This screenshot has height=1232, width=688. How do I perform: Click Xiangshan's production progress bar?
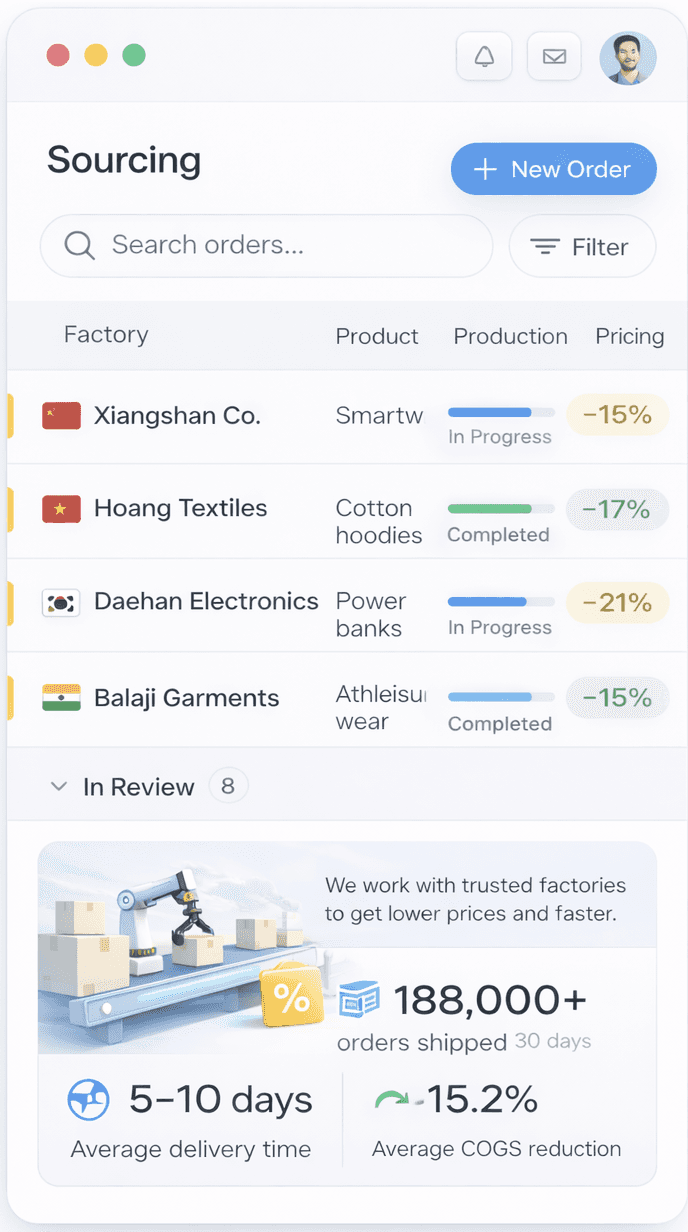coord(500,411)
